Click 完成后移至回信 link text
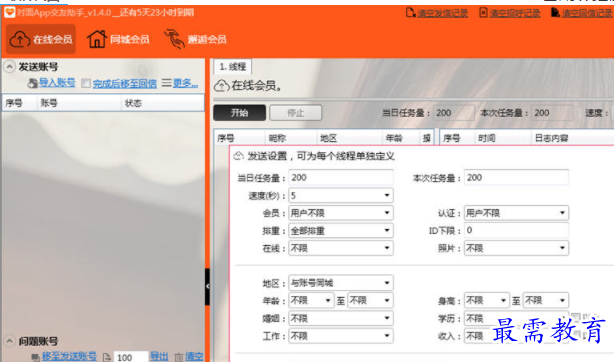This screenshot has height=362, width=614. pos(125,83)
